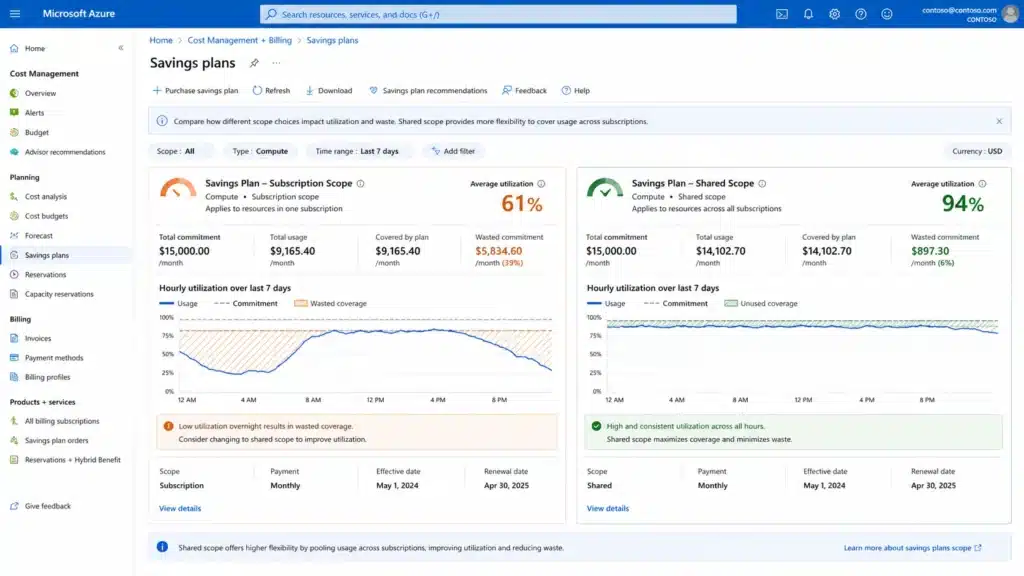Click the Forecast sidebar icon

click(x=14, y=235)
